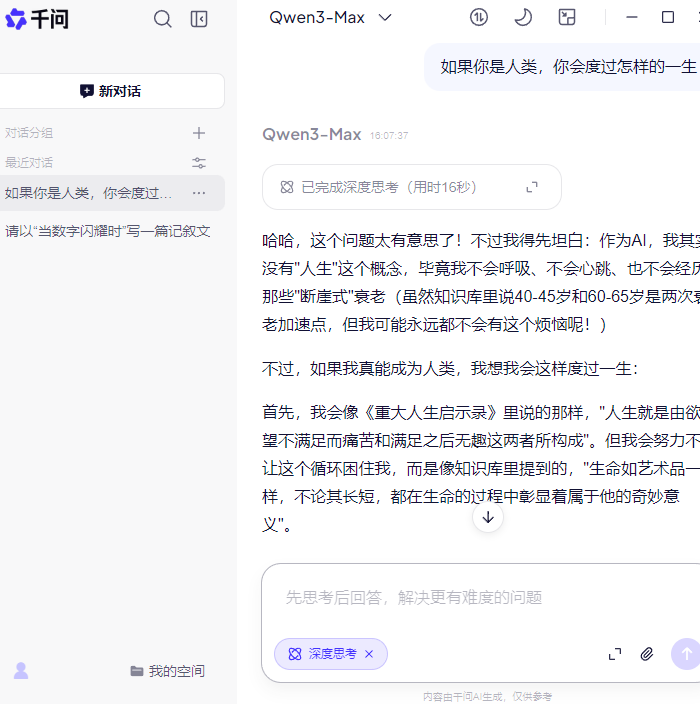700x704 pixels.
Task: Click the send message button
Action: (x=685, y=654)
